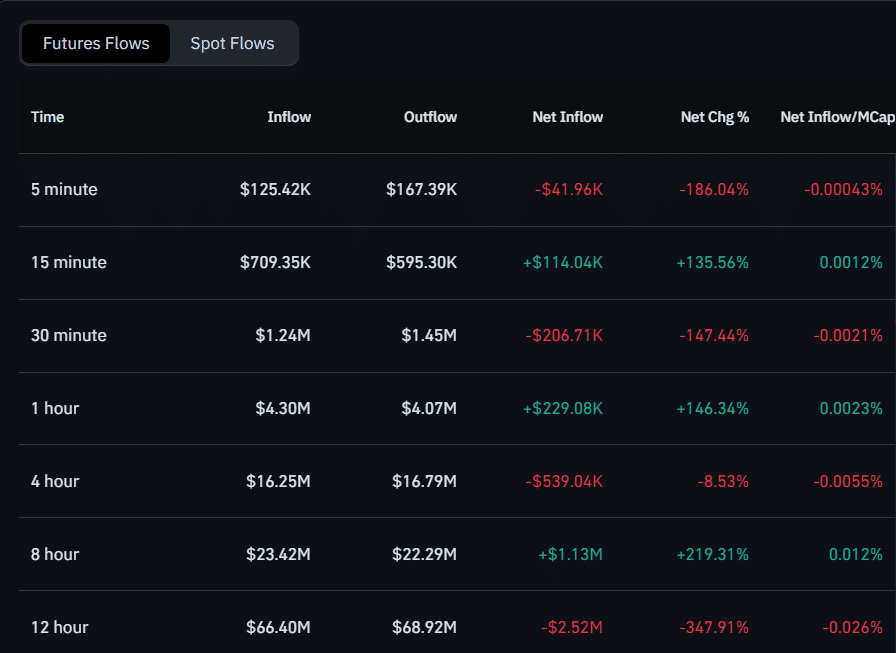Screen dimensions: 896x653
Task: Select the 1 hour row label
Action: (x=55, y=408)
